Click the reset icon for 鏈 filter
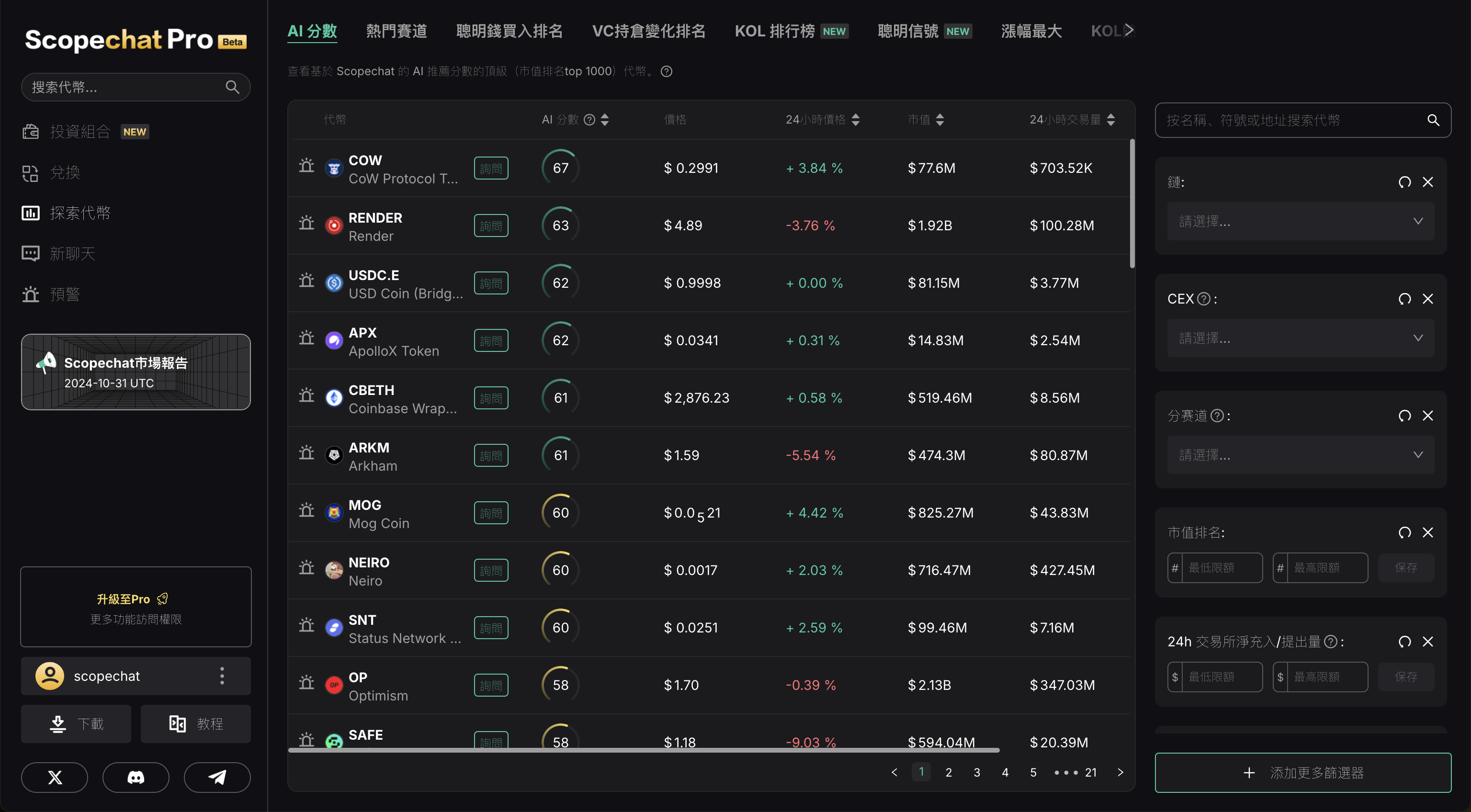Image resolution: width=1471 pixels, height=812 pixels. tap(1404, 182)
